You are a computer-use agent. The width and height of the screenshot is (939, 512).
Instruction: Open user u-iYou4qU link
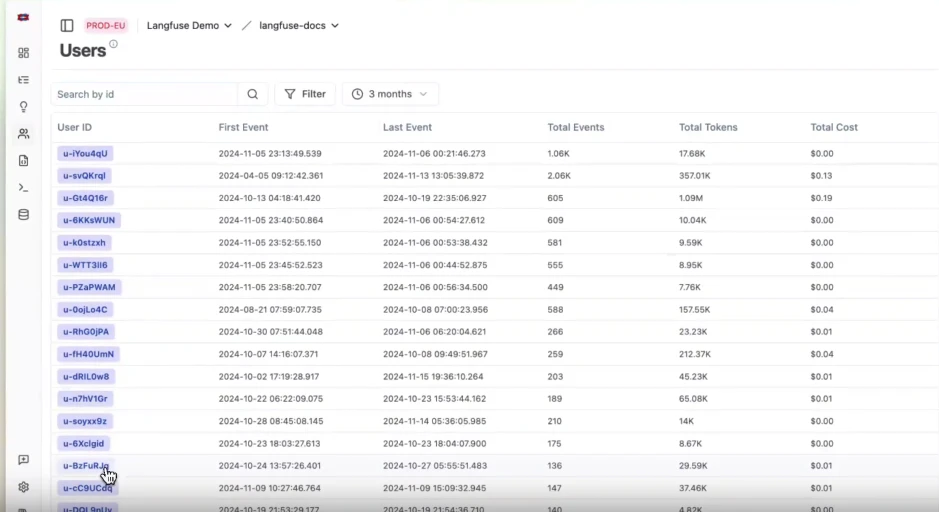coord(85,154)
